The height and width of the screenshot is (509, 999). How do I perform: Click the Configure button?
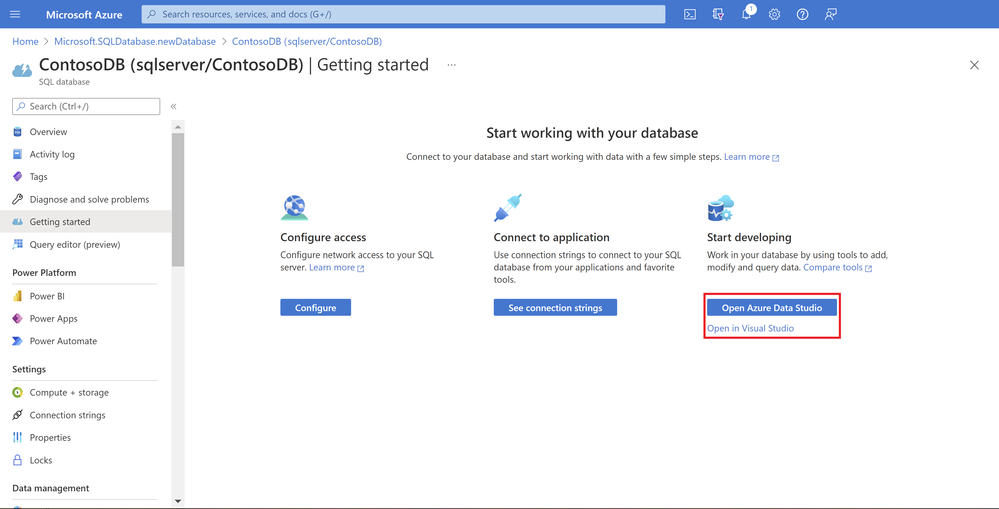[315, 308]
